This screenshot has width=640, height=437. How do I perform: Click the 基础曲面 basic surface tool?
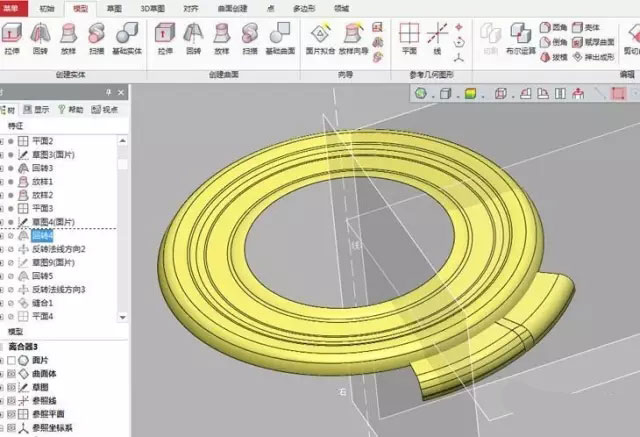[x=284, y=41]
